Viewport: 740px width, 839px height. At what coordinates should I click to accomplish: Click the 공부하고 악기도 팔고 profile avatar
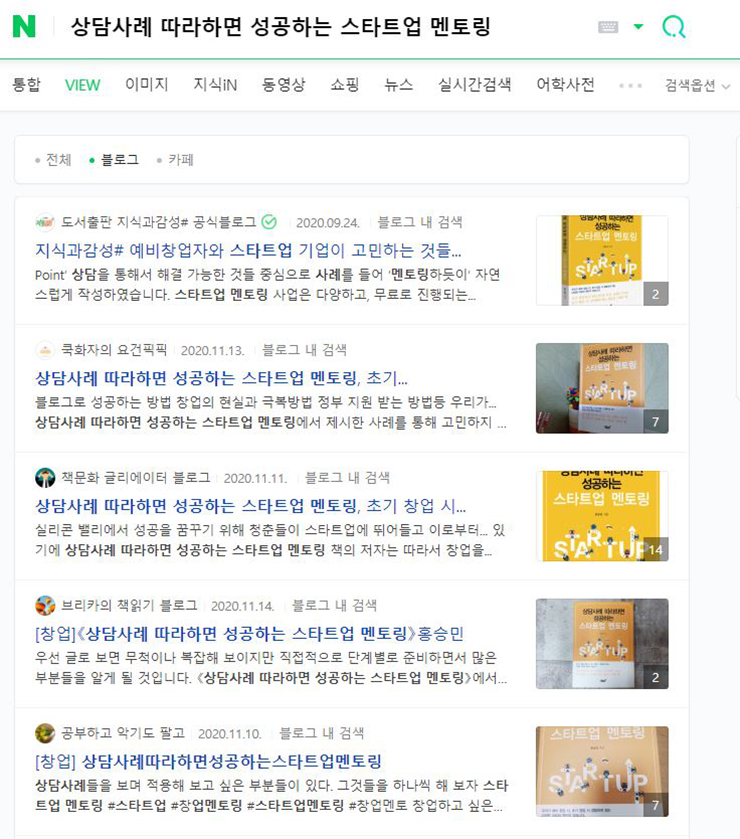pos(45,733)
